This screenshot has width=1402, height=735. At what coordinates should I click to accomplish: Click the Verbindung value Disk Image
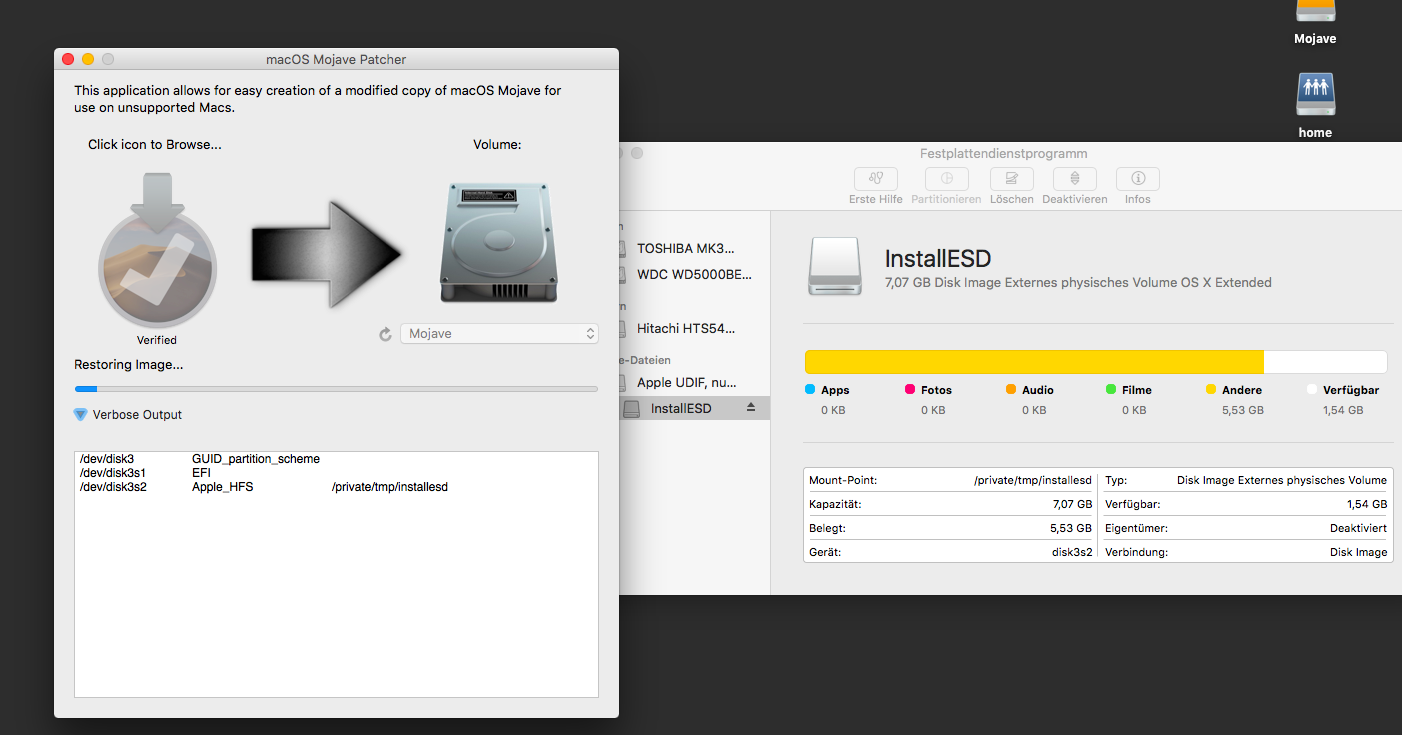(1358, 552)
